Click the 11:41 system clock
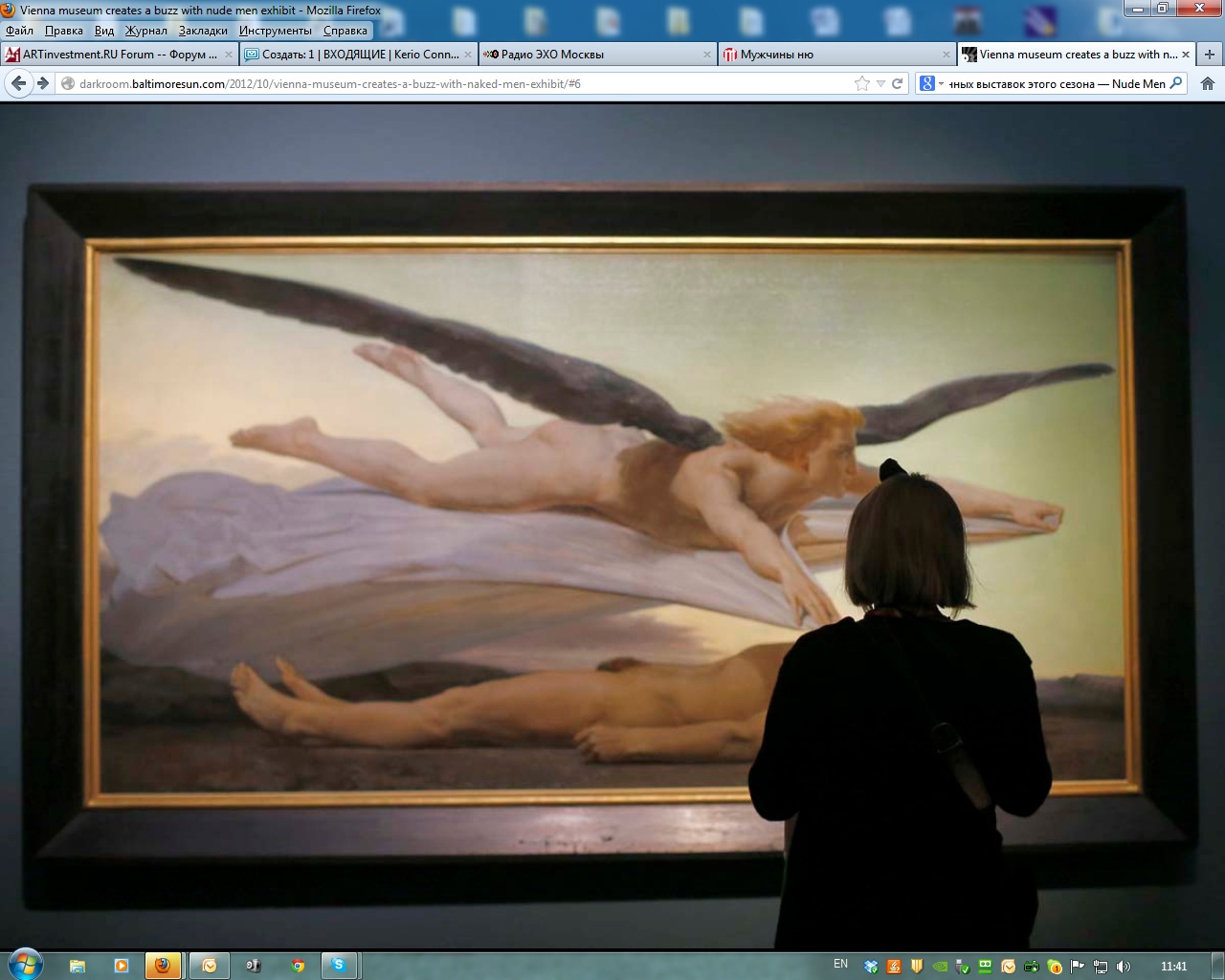Screen dimensions: 1225x980 [x=1173, y=966]
